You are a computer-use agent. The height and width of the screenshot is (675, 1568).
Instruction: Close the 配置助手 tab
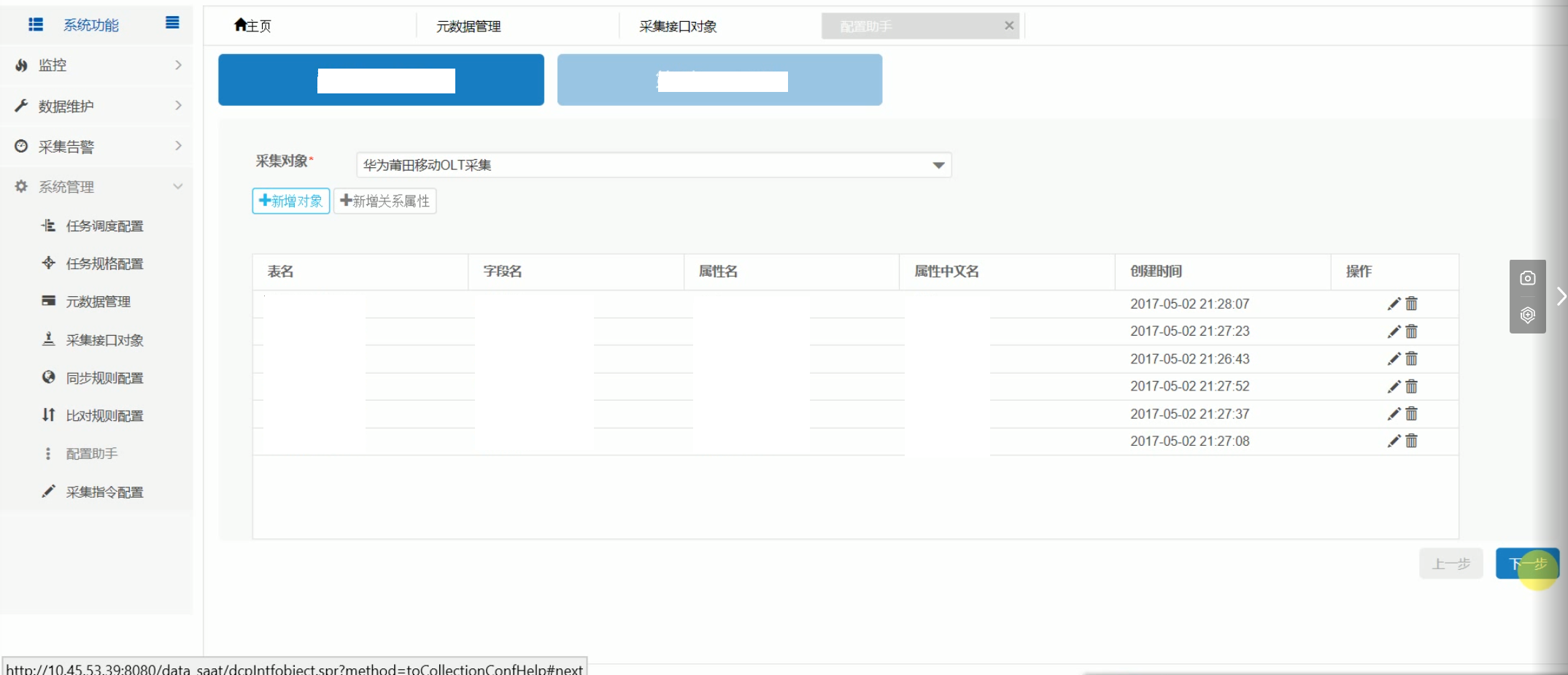(x=1009, y=26)
